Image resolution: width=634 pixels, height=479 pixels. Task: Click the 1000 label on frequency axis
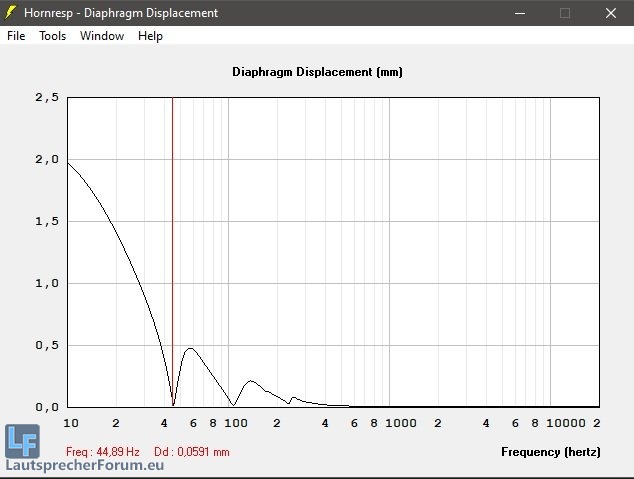pos(401,423)
